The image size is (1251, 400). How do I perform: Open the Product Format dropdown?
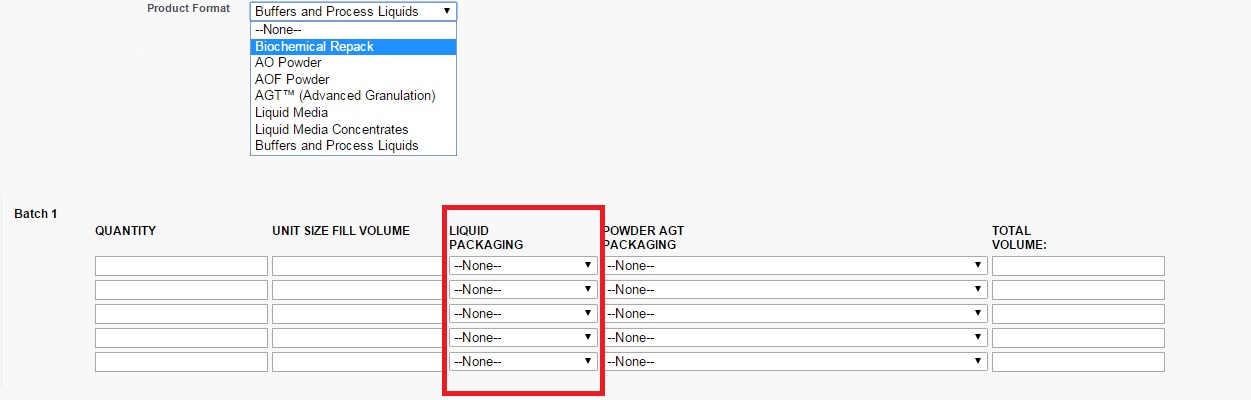(x=353, y=12)
